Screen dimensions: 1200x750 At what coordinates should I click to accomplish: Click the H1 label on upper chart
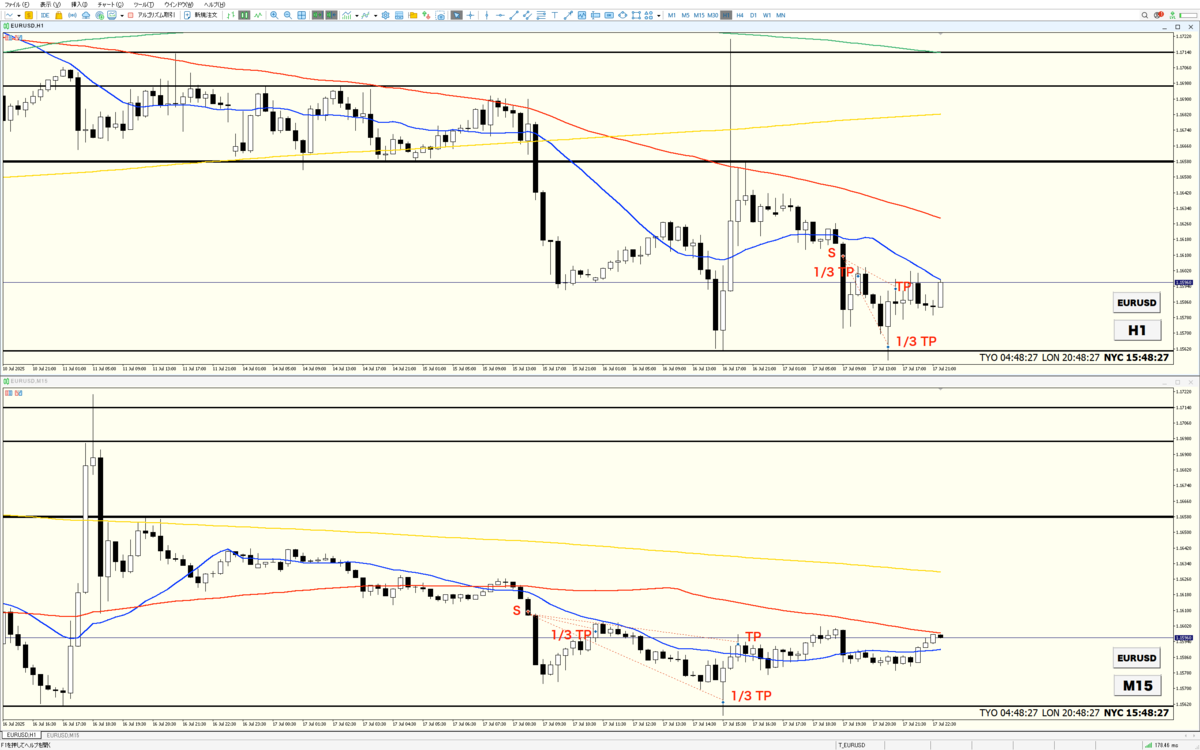point(1137,329)
